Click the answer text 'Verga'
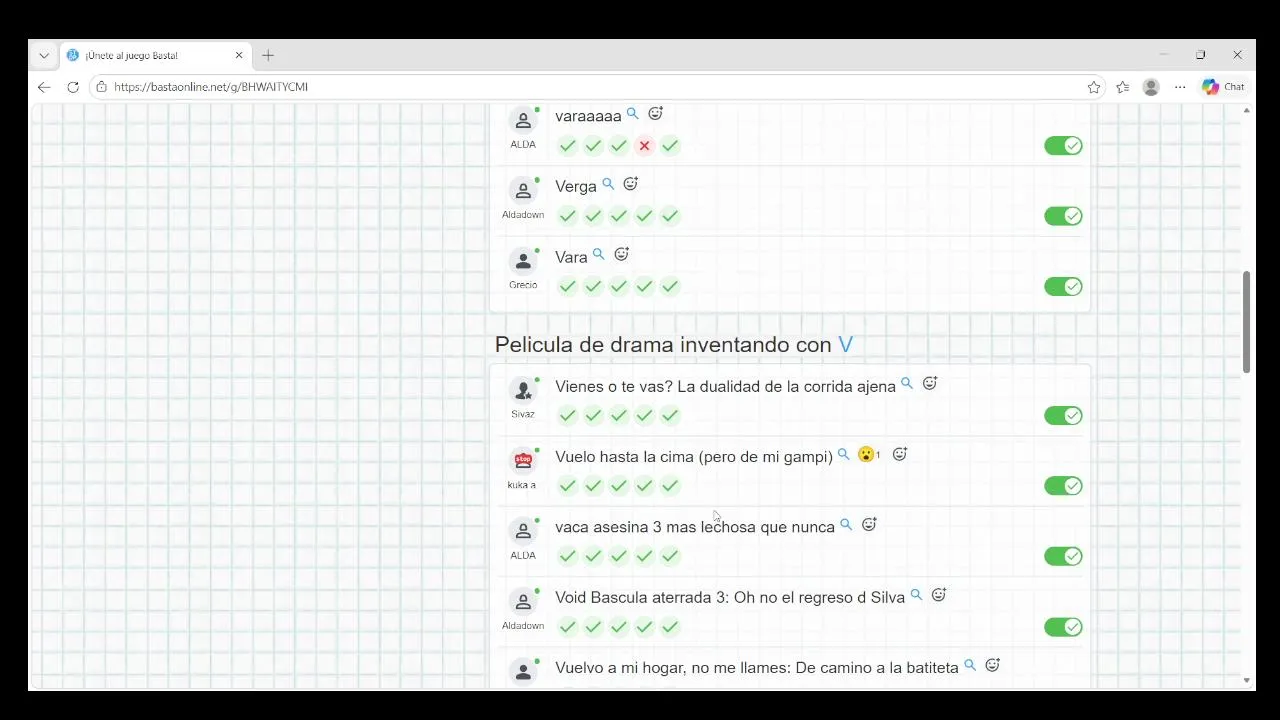Screen dimensions: 1280x720 [x=576, y=187]
